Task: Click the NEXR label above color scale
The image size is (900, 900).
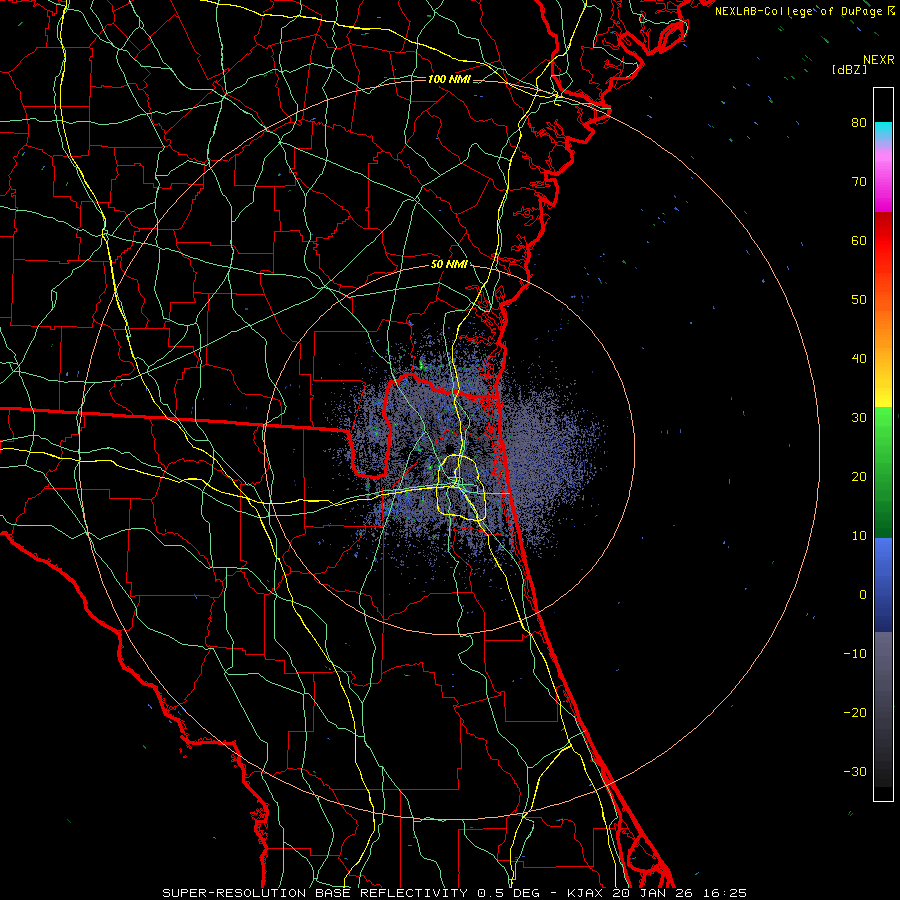Action: 878,60
